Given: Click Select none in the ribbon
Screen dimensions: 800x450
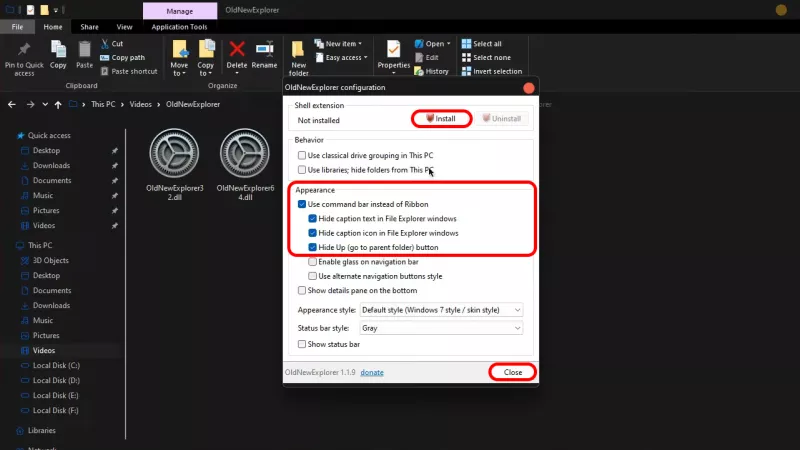Looking at the screenshot, I should pyautogui.click(x=486, y=58).
